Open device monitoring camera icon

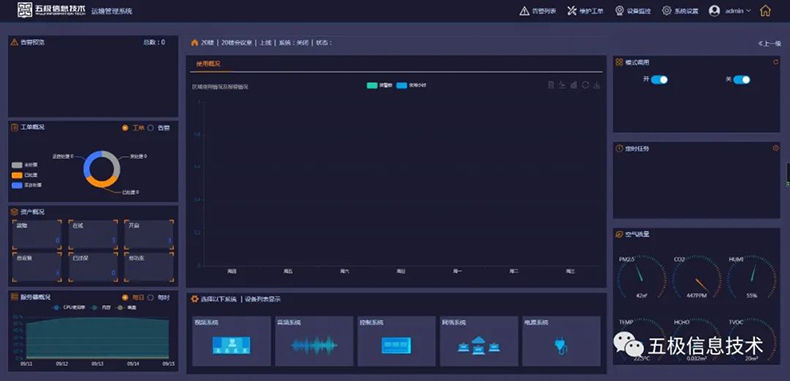[620, 11]
